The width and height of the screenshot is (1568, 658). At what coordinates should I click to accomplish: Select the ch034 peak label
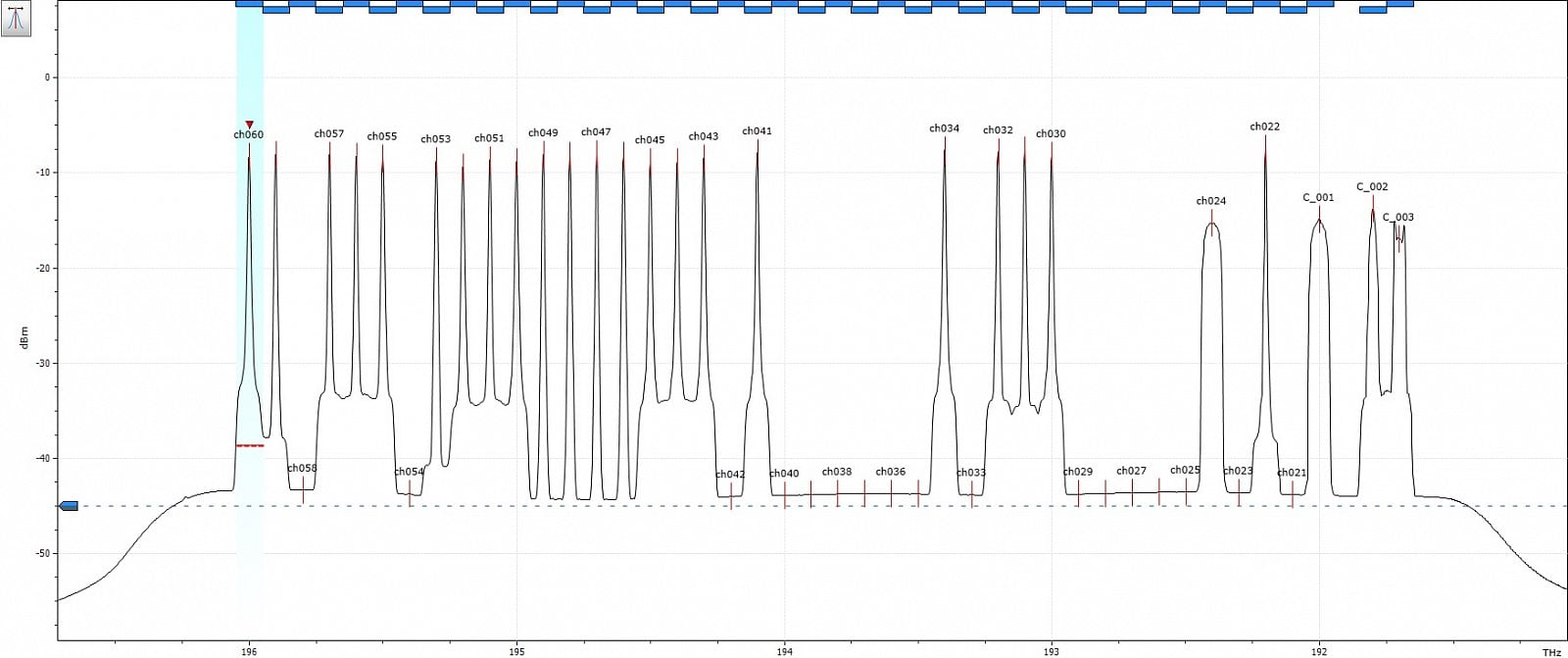(x=944, y=128)
